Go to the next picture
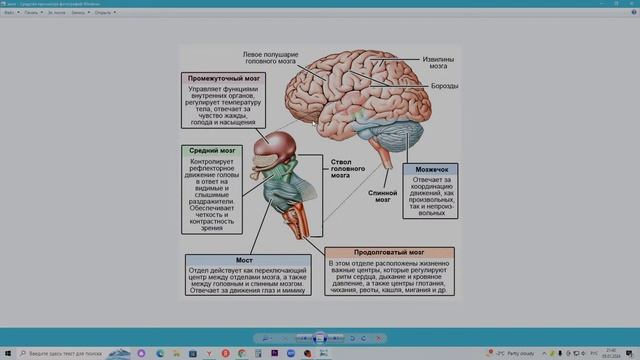 point(336,338)
